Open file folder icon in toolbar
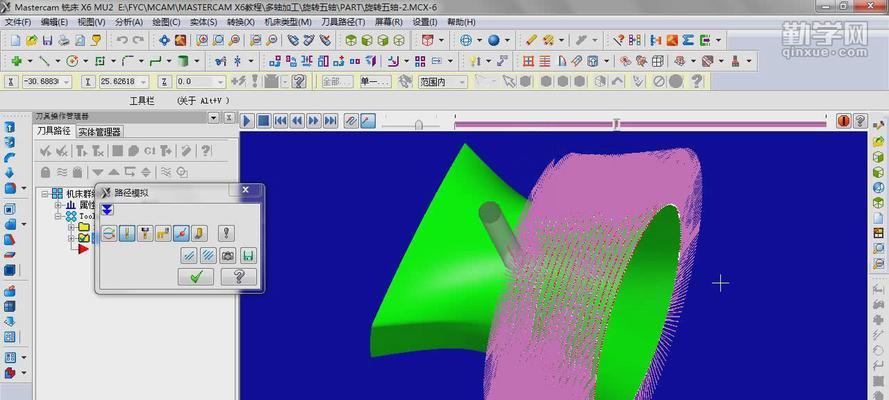The width and height of the screenshot is (889, 400). [32, 40]
